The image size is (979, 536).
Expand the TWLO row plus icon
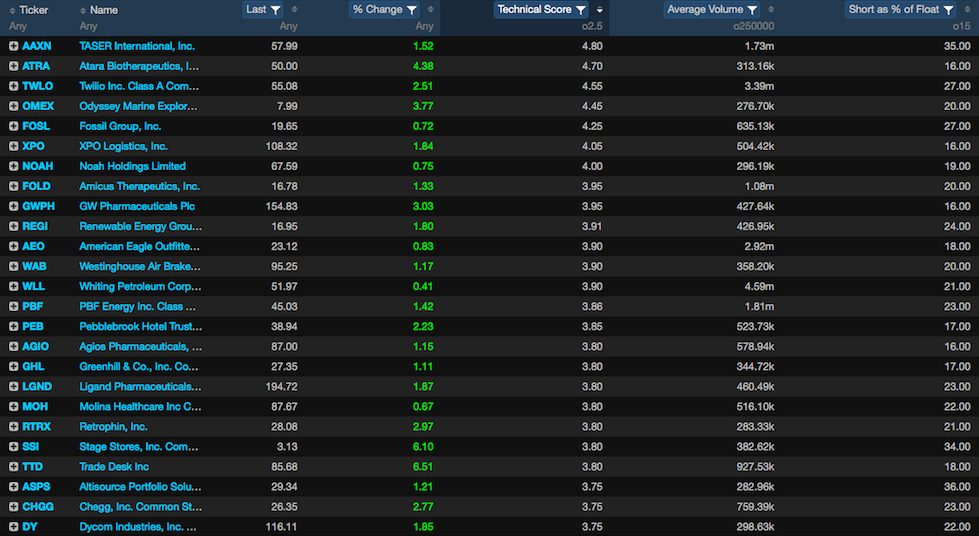[x=13, y=86]
